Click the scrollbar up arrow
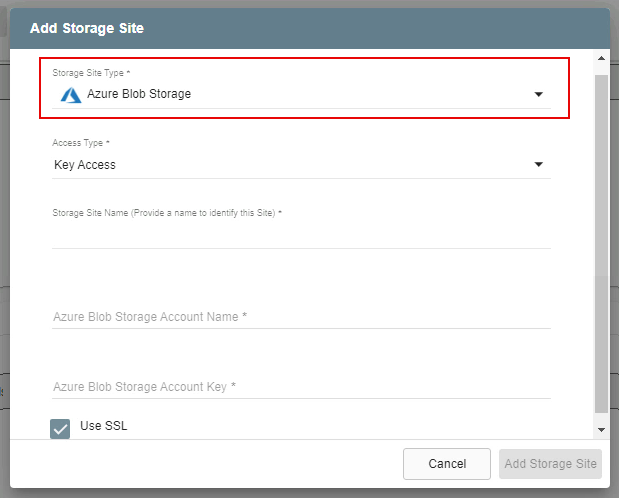The height and width of the screenshot is (498, 619). (x=601, y=60)
